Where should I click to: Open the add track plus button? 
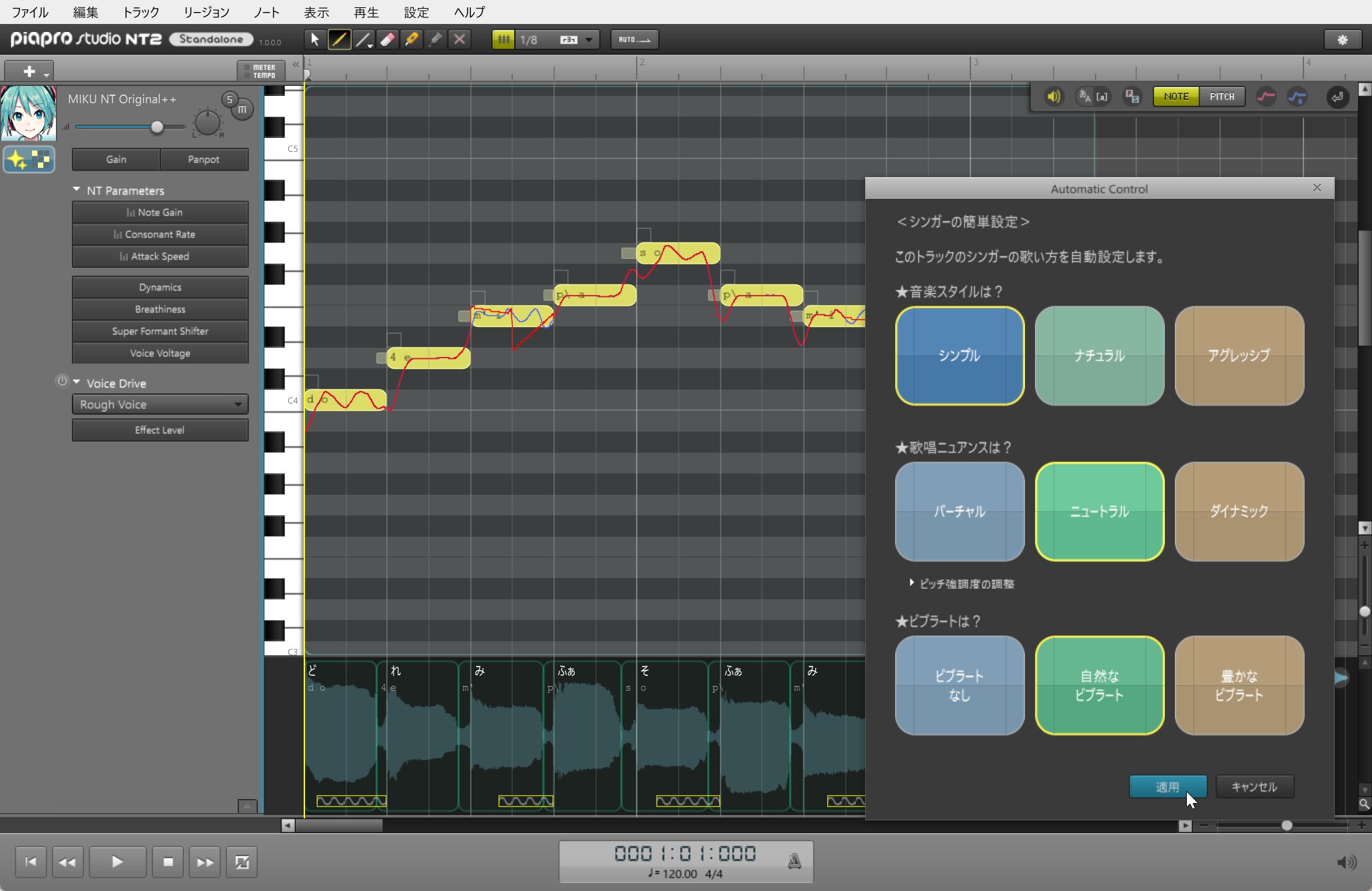29,71
